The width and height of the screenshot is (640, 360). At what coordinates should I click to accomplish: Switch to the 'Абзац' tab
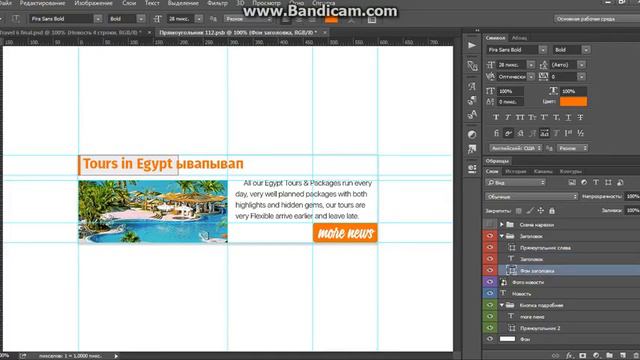coord(519,38)
